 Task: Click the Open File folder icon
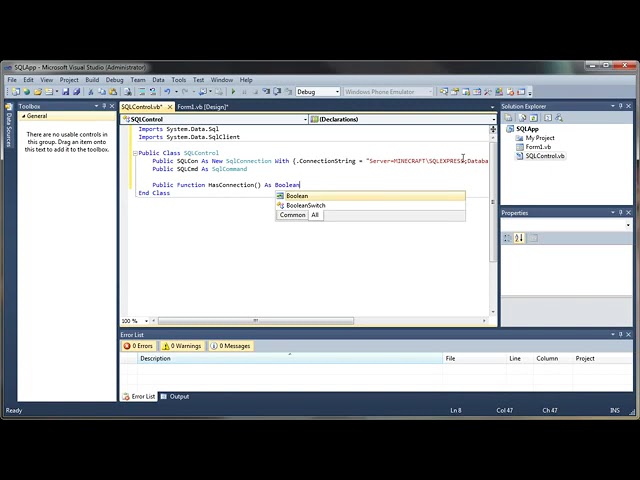38,91
